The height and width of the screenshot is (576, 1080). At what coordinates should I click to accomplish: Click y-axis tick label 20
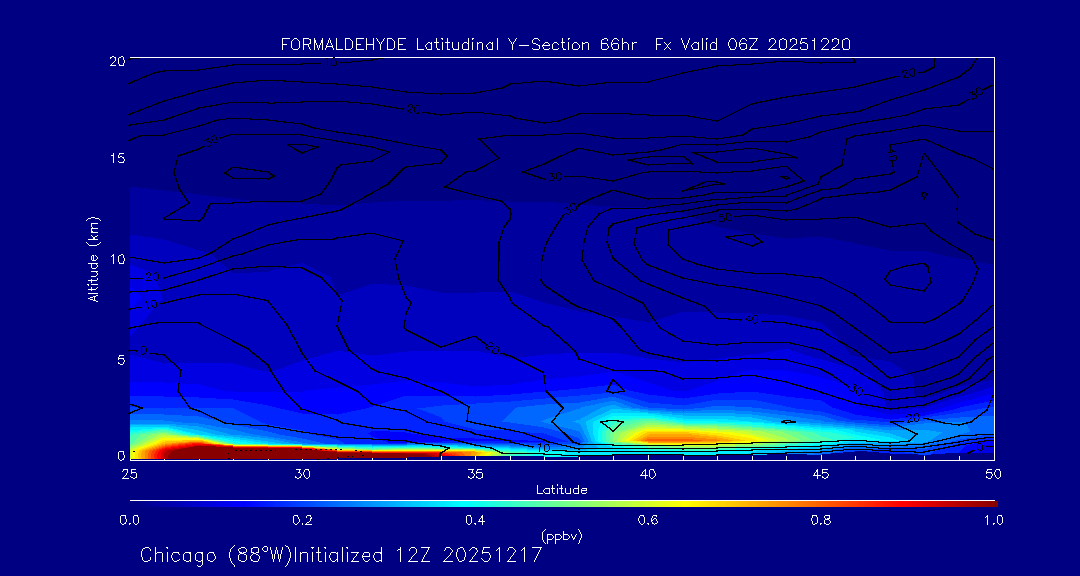tap(116, 61)
